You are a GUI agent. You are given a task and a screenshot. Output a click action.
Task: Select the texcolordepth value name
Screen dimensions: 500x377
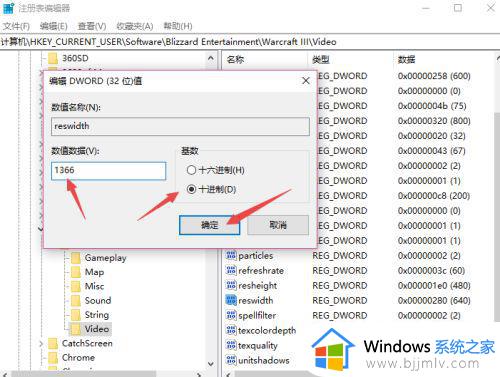pyautogui.click(x=267, y=330)
